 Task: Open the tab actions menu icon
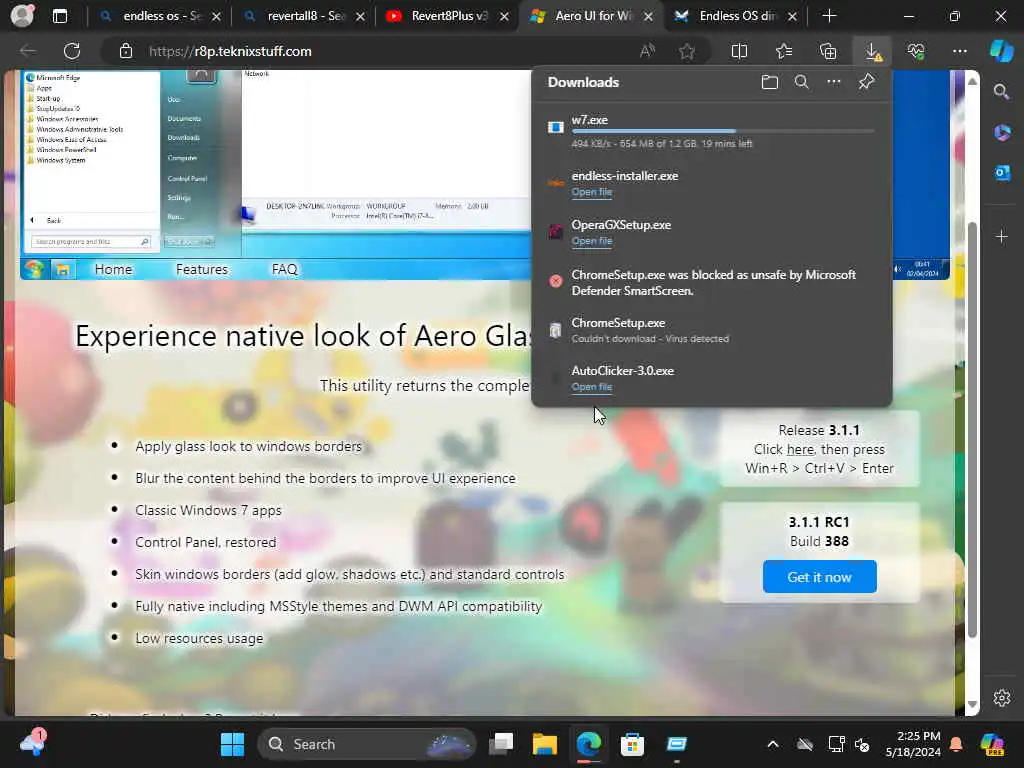click(59, 16)
